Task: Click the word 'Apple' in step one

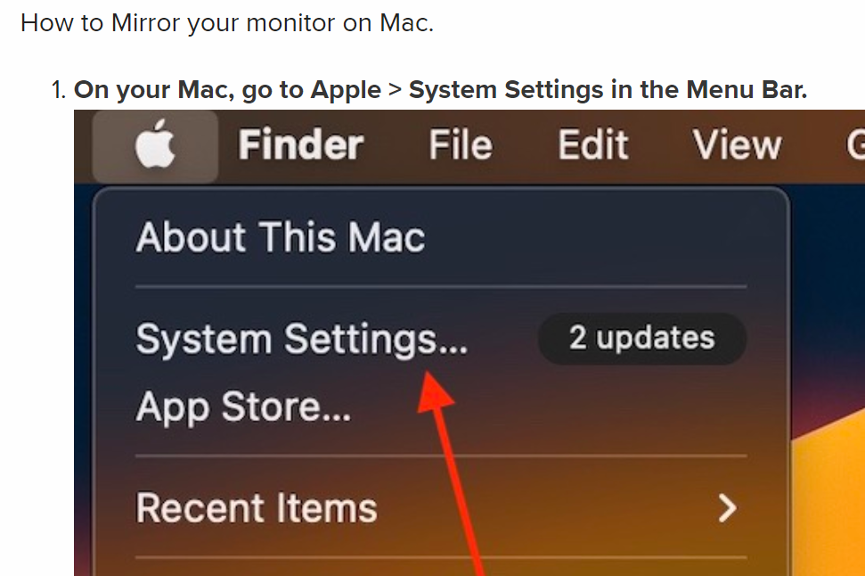Action: (346, 90)
